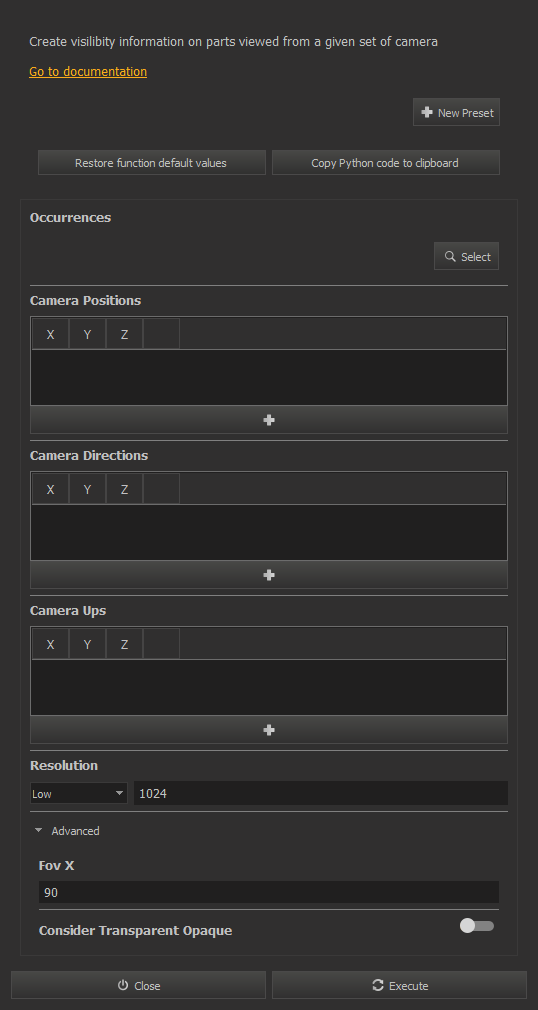Open the Low resolution dropdown
The width and height of the screenshot is (538, 1010).
point(79,794)
